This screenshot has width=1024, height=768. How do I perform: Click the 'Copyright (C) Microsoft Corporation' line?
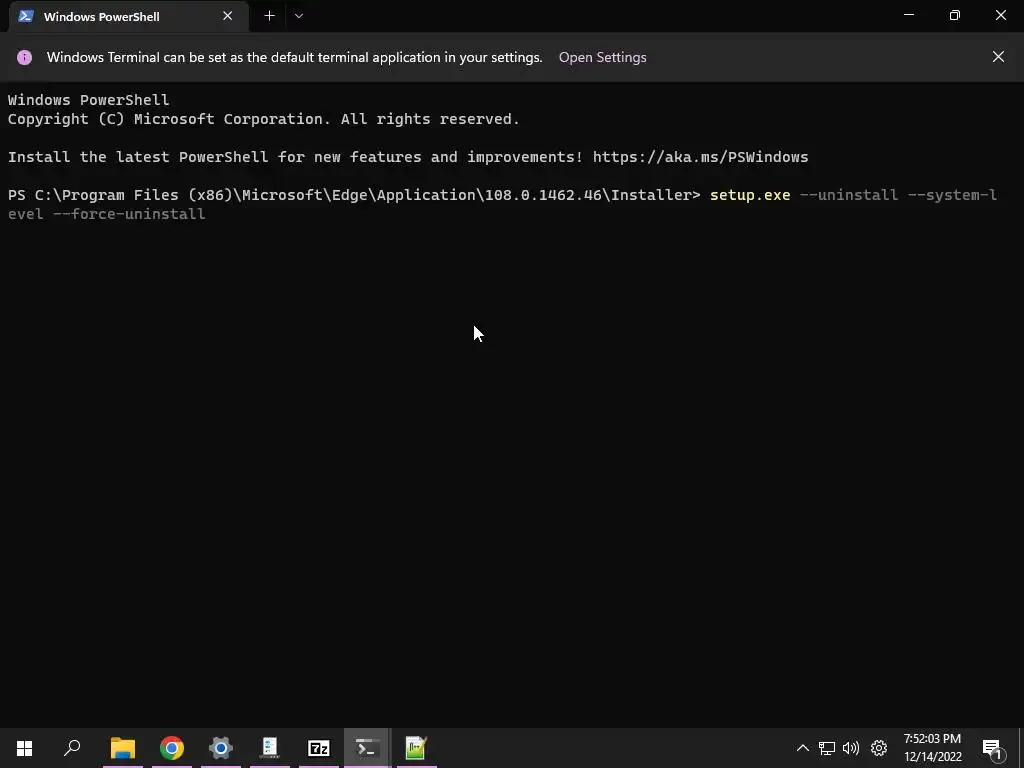263,119
